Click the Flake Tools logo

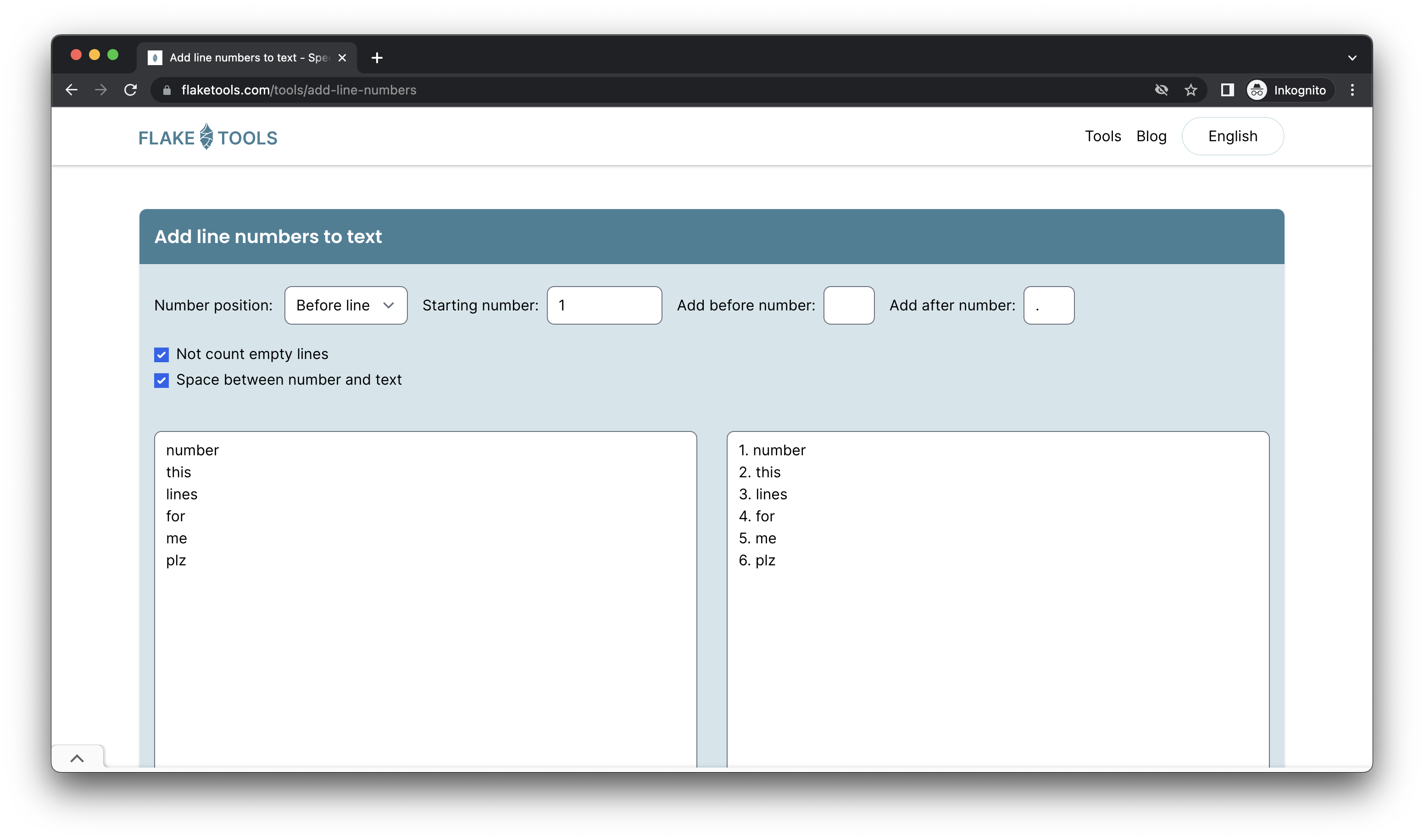(208, 137)
